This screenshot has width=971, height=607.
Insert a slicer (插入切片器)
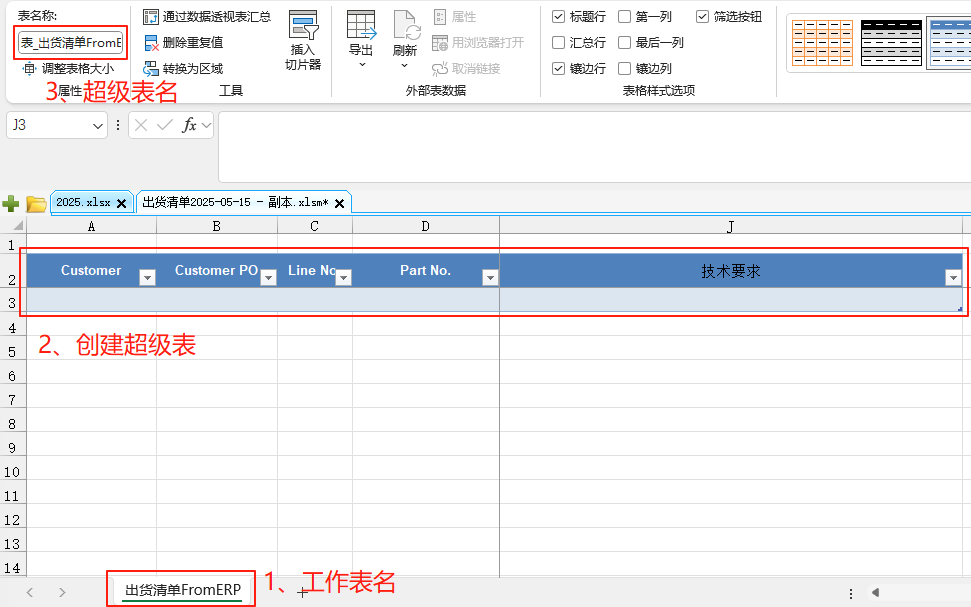(303, 40)
